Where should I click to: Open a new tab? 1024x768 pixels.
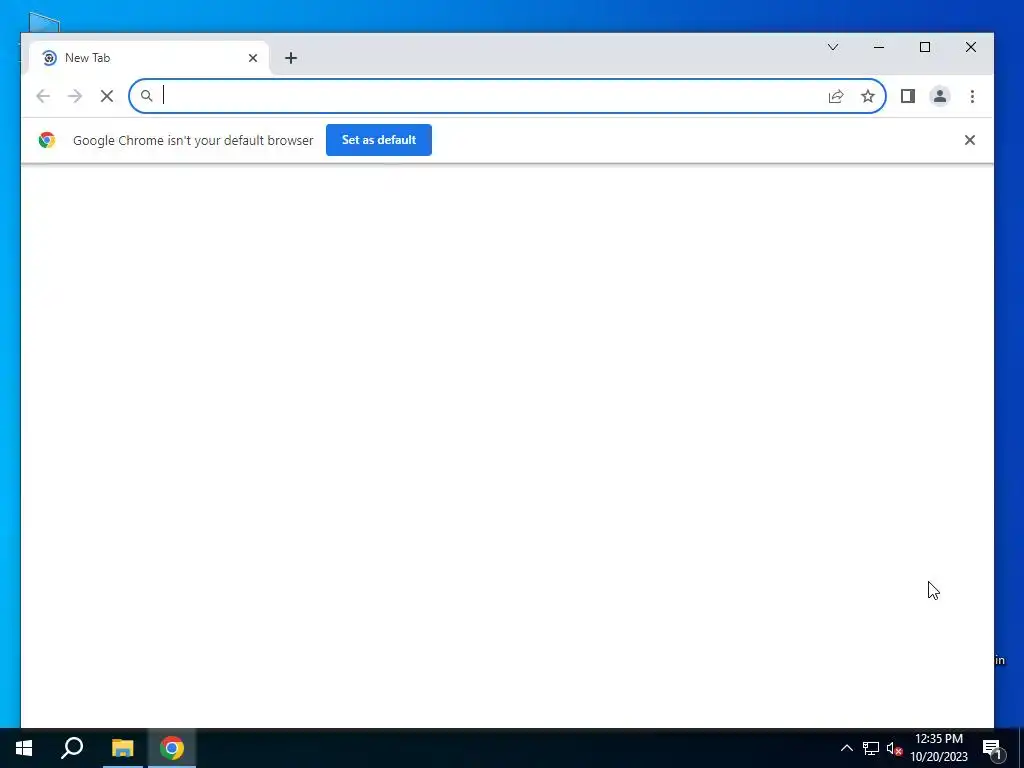(x=291, y=58)
